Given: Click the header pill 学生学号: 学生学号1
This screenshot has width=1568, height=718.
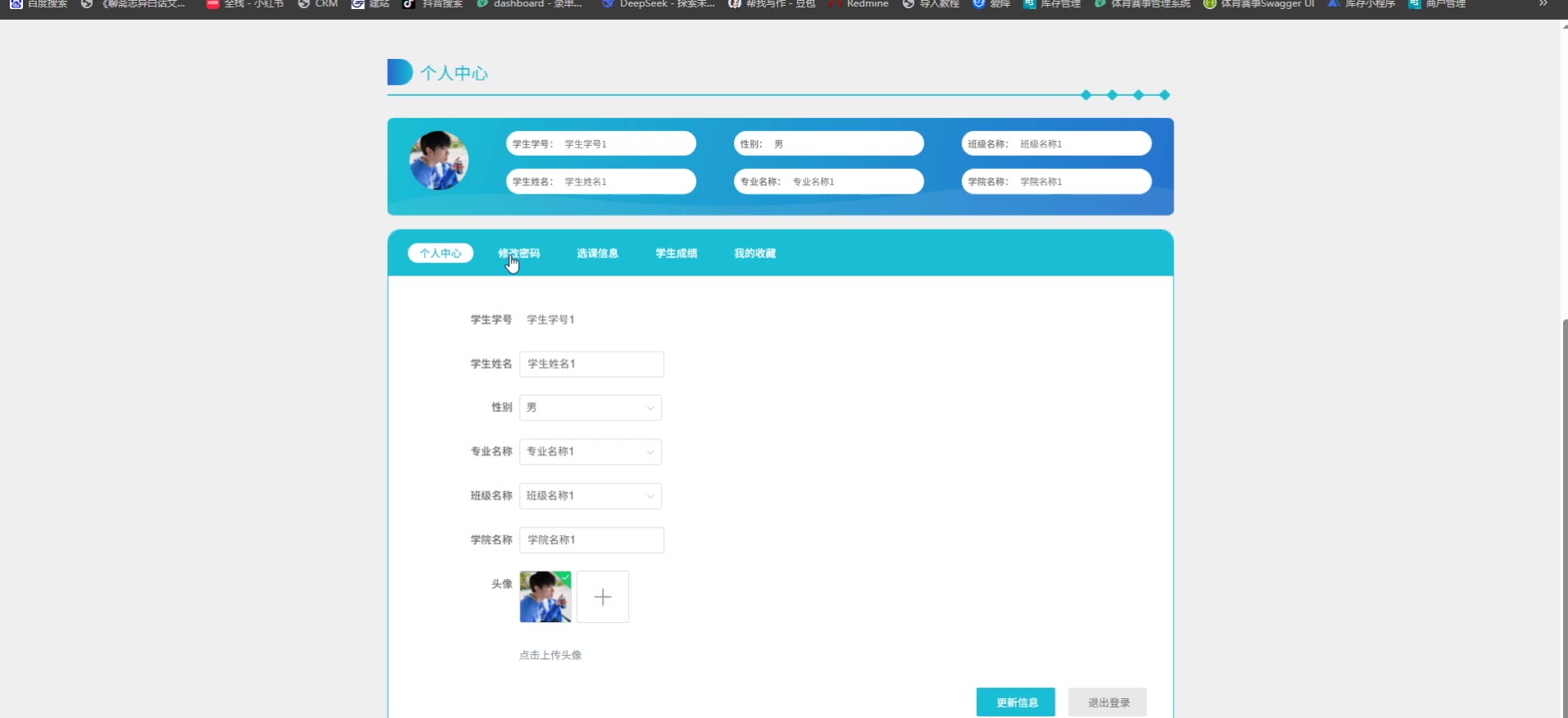Looking at the screenshot, I should coord(601,143).
